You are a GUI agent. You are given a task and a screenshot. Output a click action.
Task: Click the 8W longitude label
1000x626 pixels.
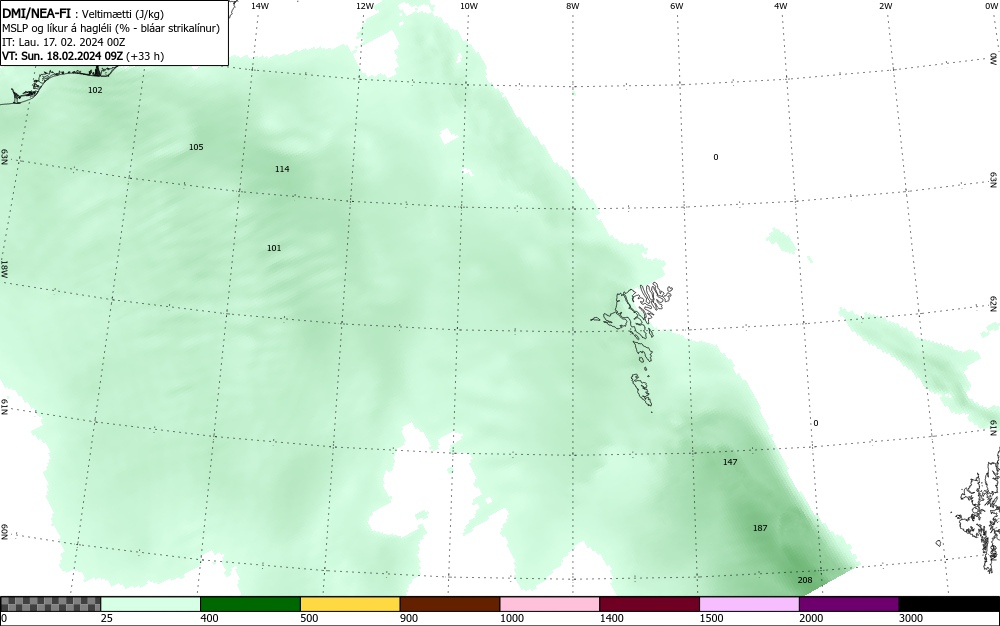point(573,6)
